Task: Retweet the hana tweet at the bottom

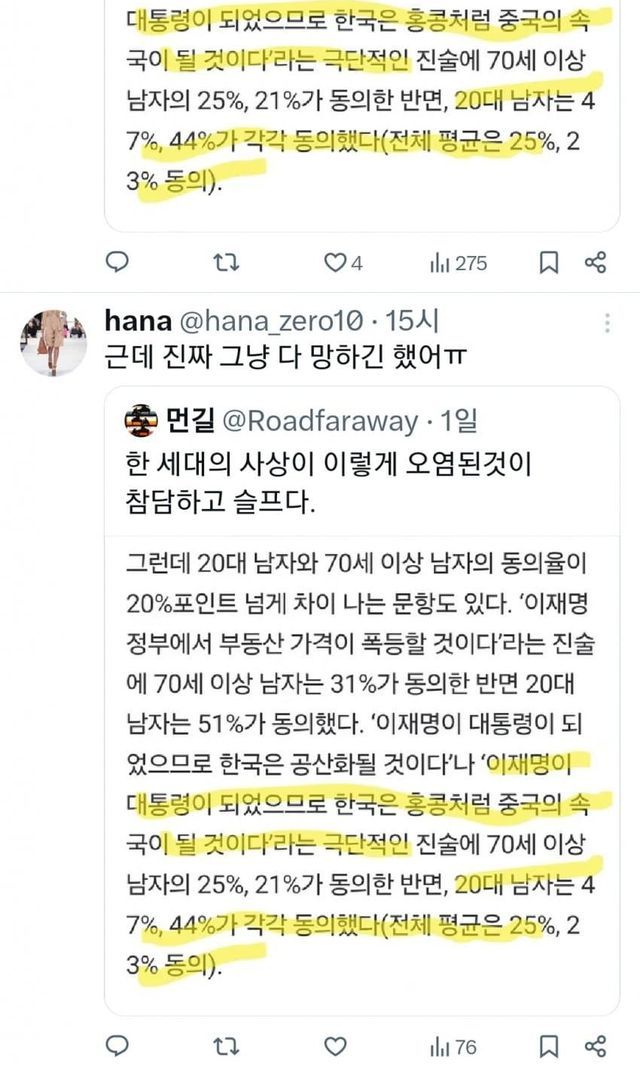Action: point(226,1047)
